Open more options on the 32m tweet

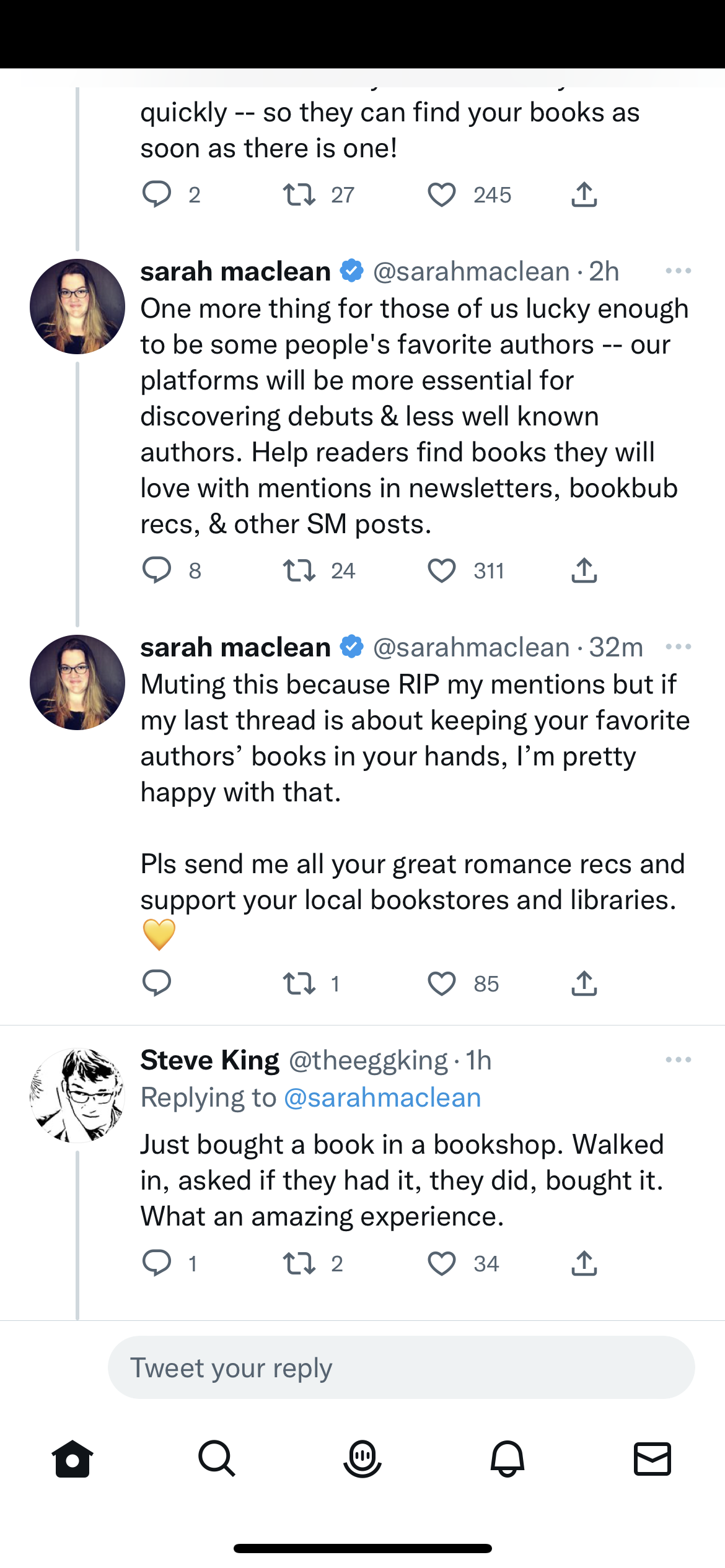point(678,647)
